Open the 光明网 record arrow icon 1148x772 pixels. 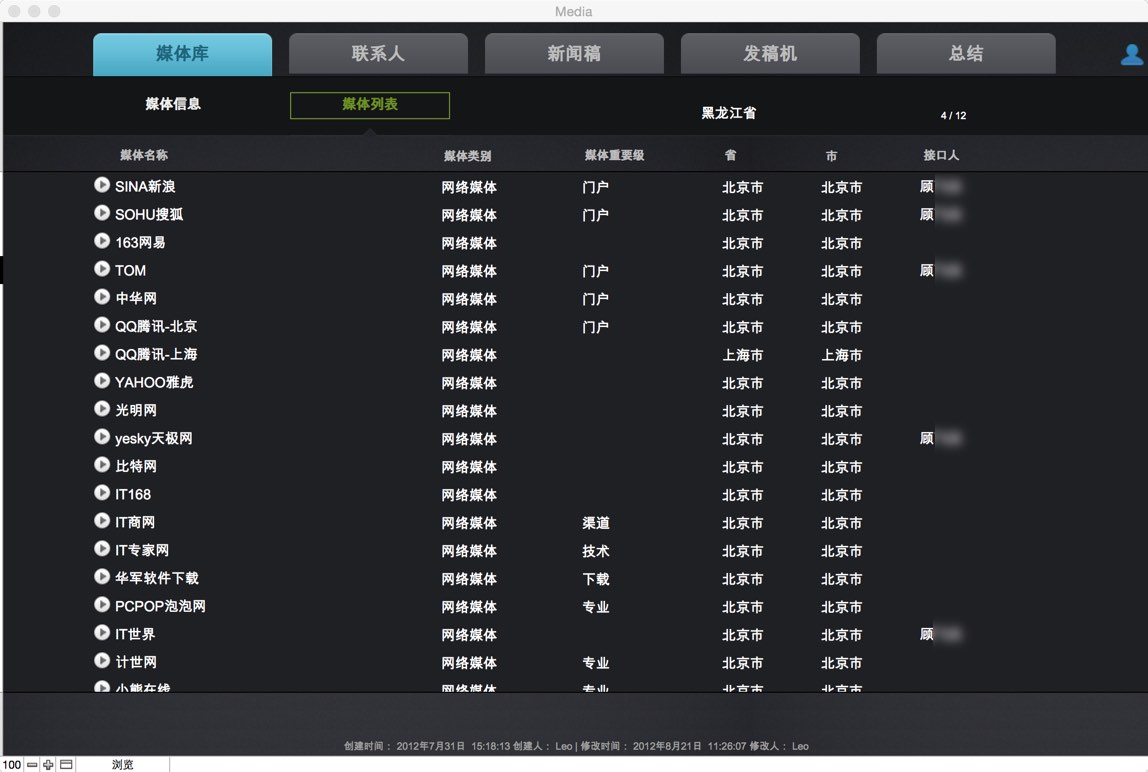(x=102, y=409)
